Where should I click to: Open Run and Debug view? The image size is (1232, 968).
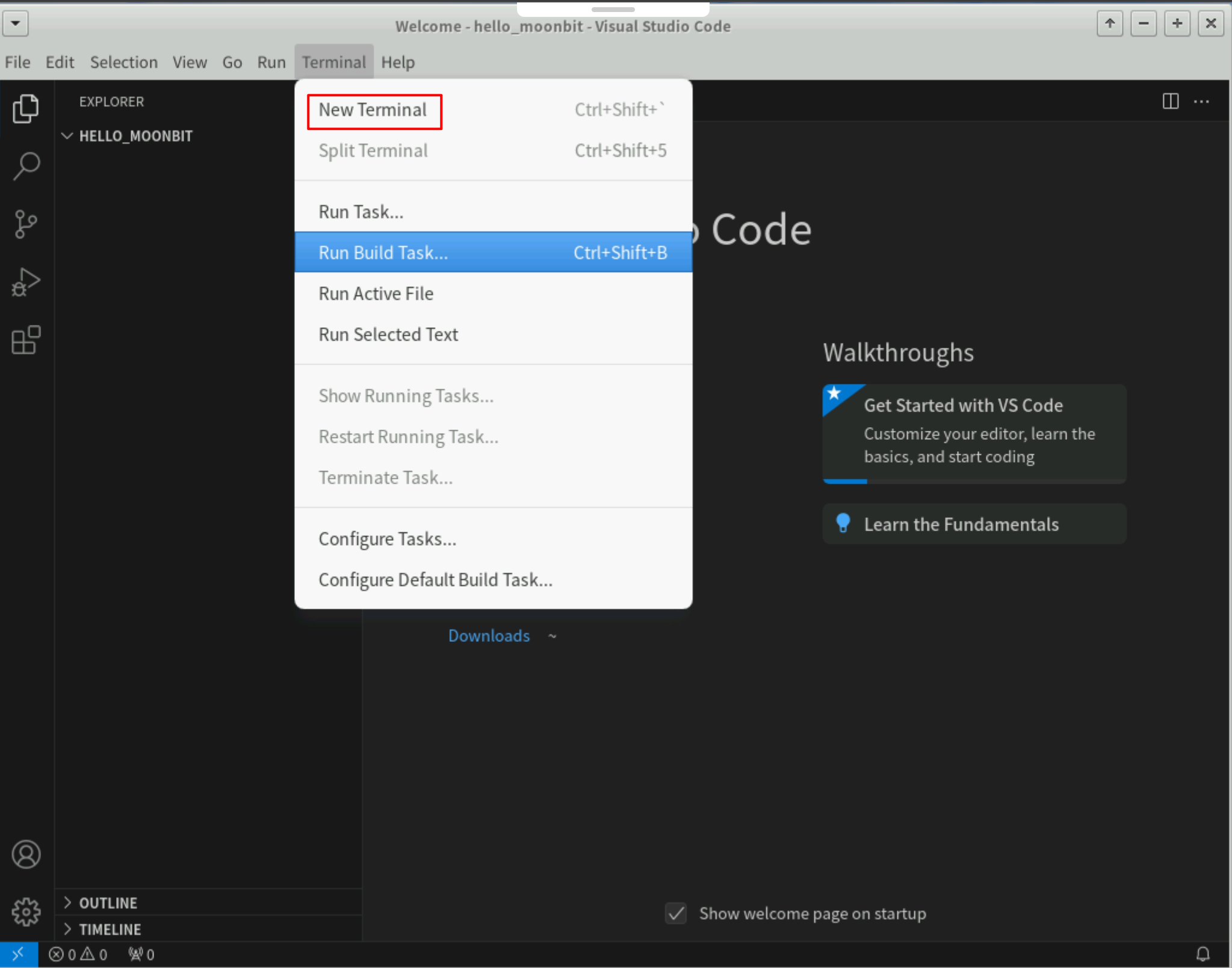26,282
